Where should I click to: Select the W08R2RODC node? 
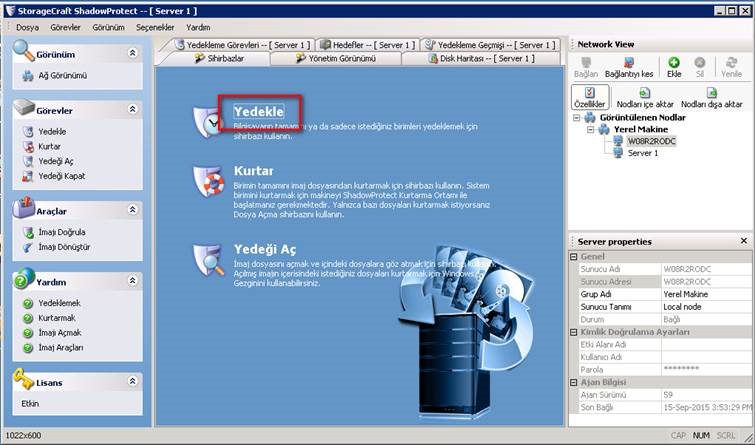(651, 141)
